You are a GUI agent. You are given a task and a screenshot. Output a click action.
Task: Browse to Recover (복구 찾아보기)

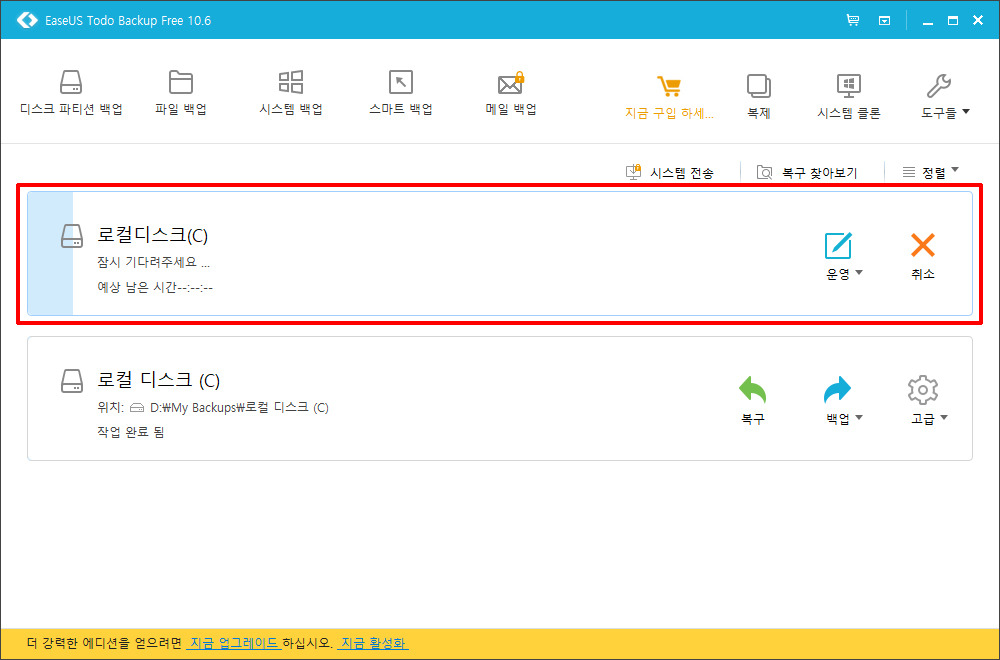coord(807,172)
